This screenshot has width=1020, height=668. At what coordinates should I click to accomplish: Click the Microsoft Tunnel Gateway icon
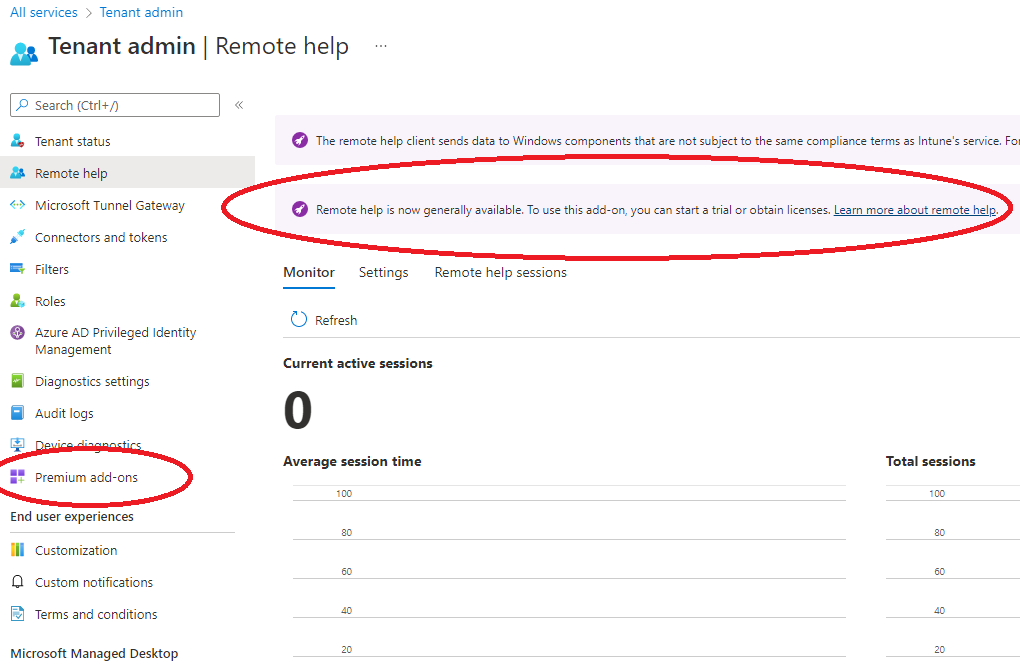pos(18,205)
